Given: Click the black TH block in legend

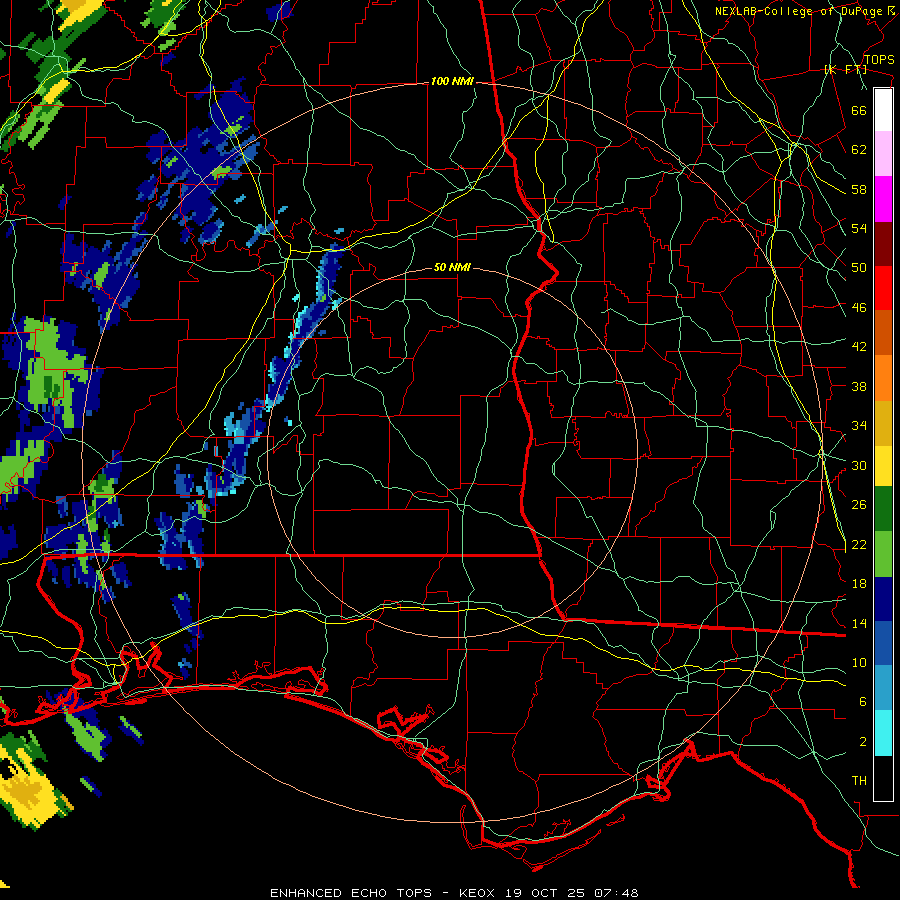Looking at the screenshot, I should point(883,778).
